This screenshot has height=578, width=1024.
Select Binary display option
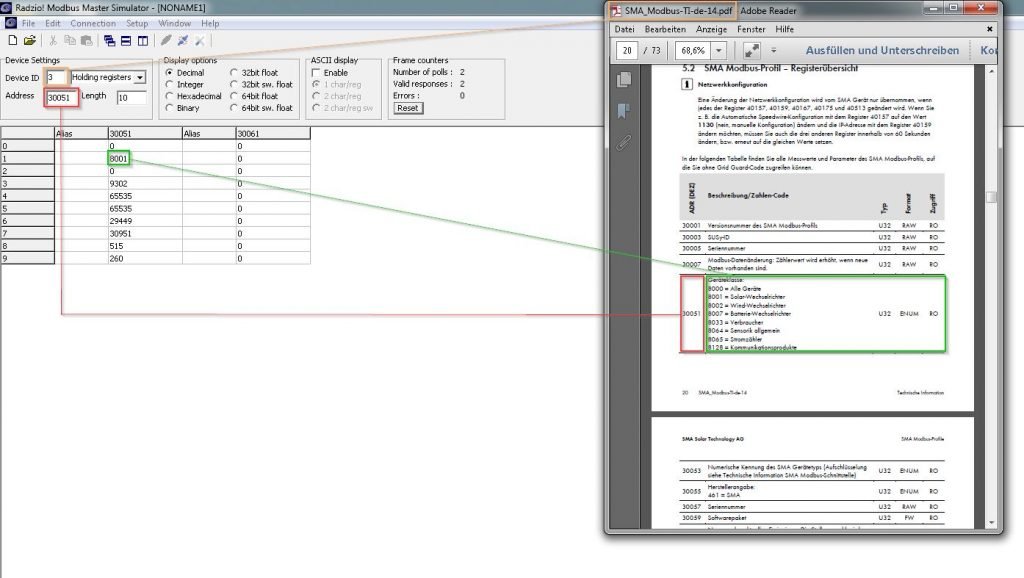183,108
